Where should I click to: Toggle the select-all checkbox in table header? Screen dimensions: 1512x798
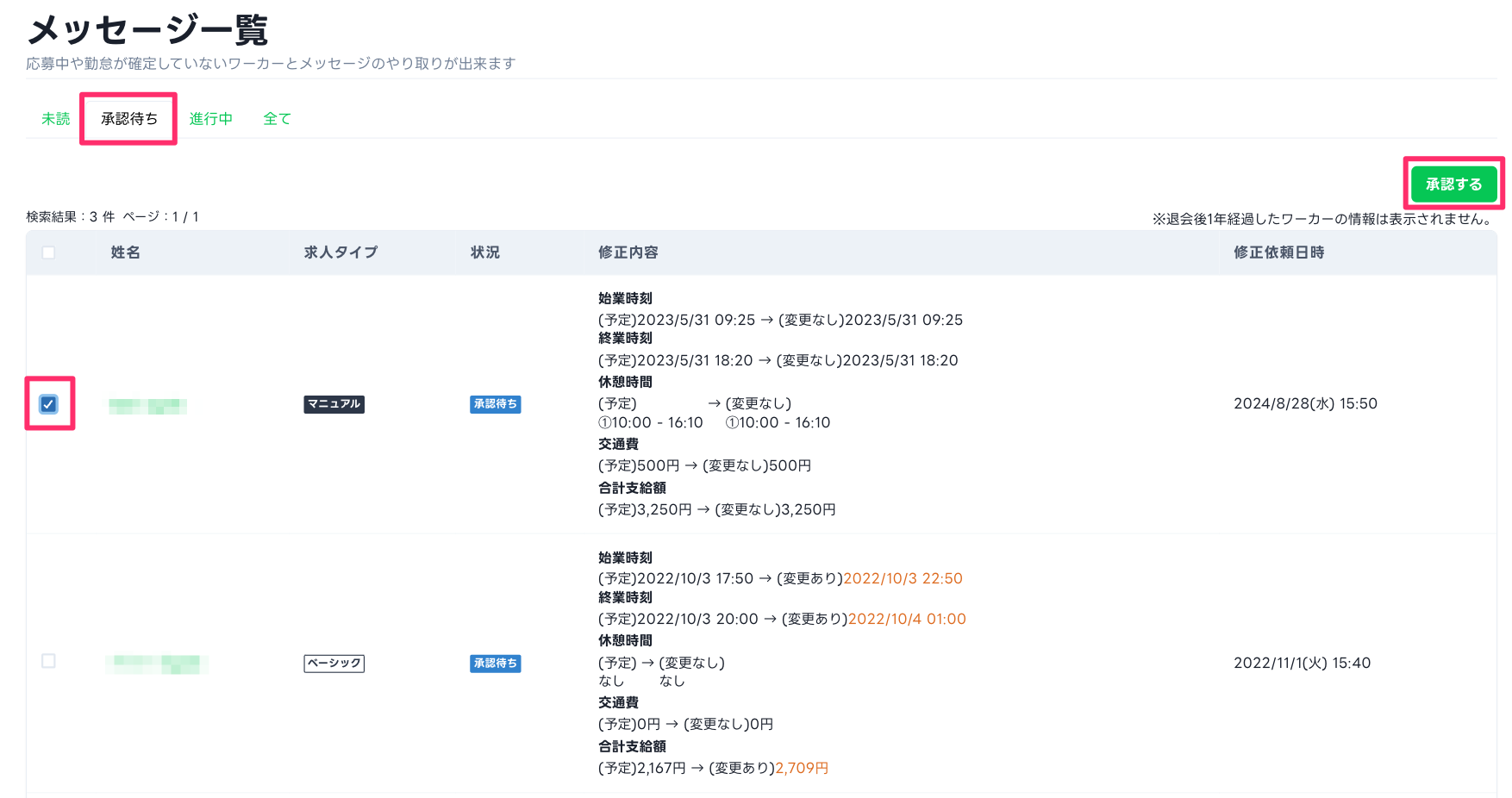[x=49, y=252]
